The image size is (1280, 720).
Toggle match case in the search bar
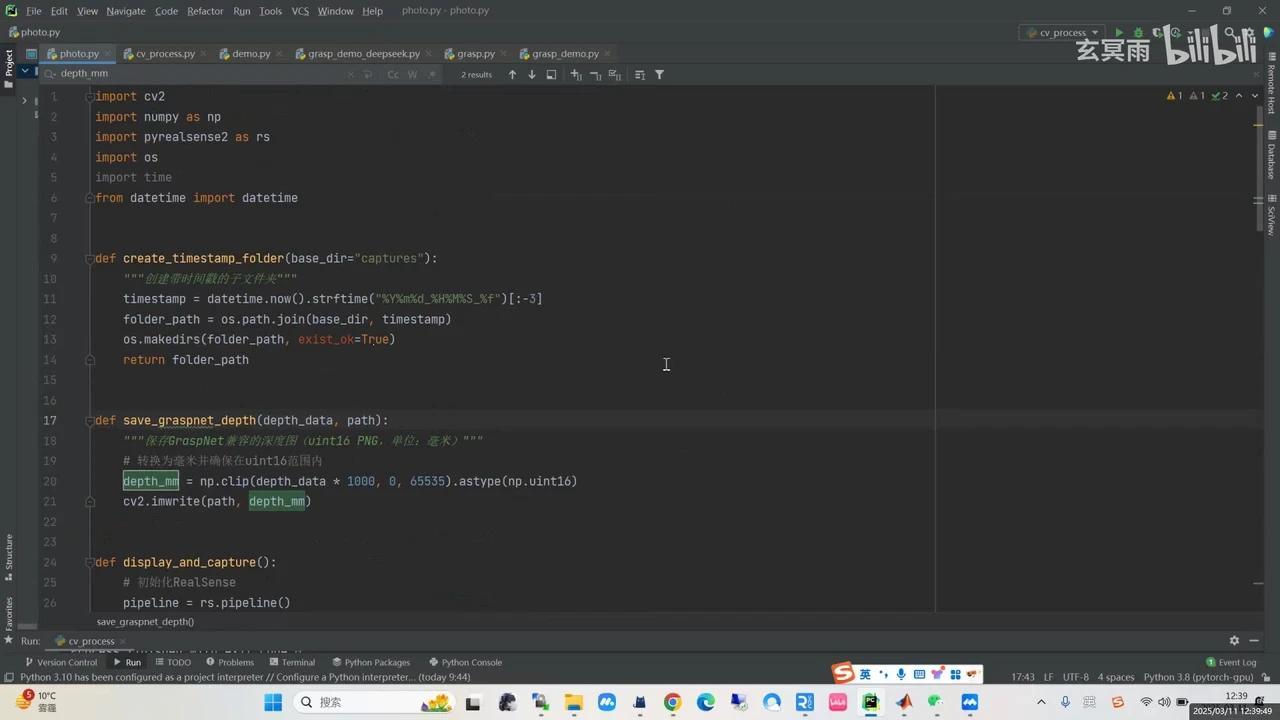coord(392,74)
